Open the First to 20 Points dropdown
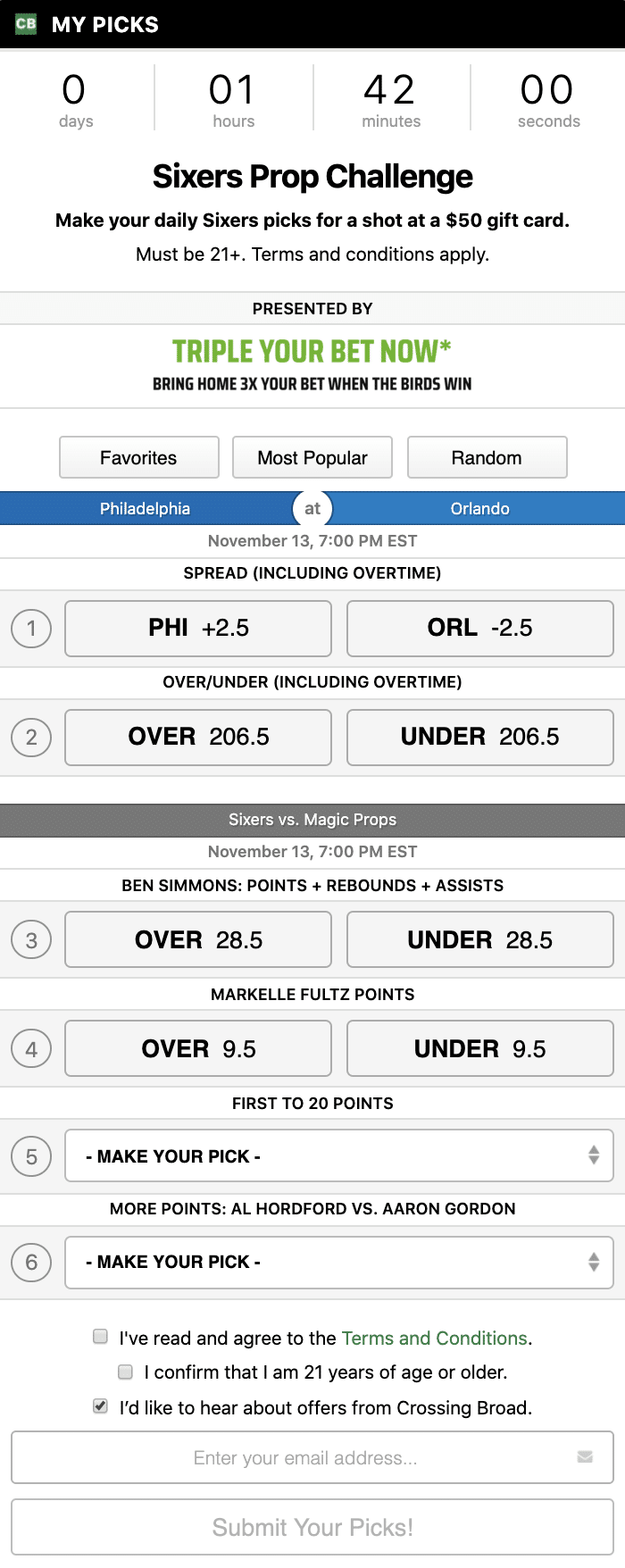The width and height of the screenshot is (625, 1568). pos(339,1156)
